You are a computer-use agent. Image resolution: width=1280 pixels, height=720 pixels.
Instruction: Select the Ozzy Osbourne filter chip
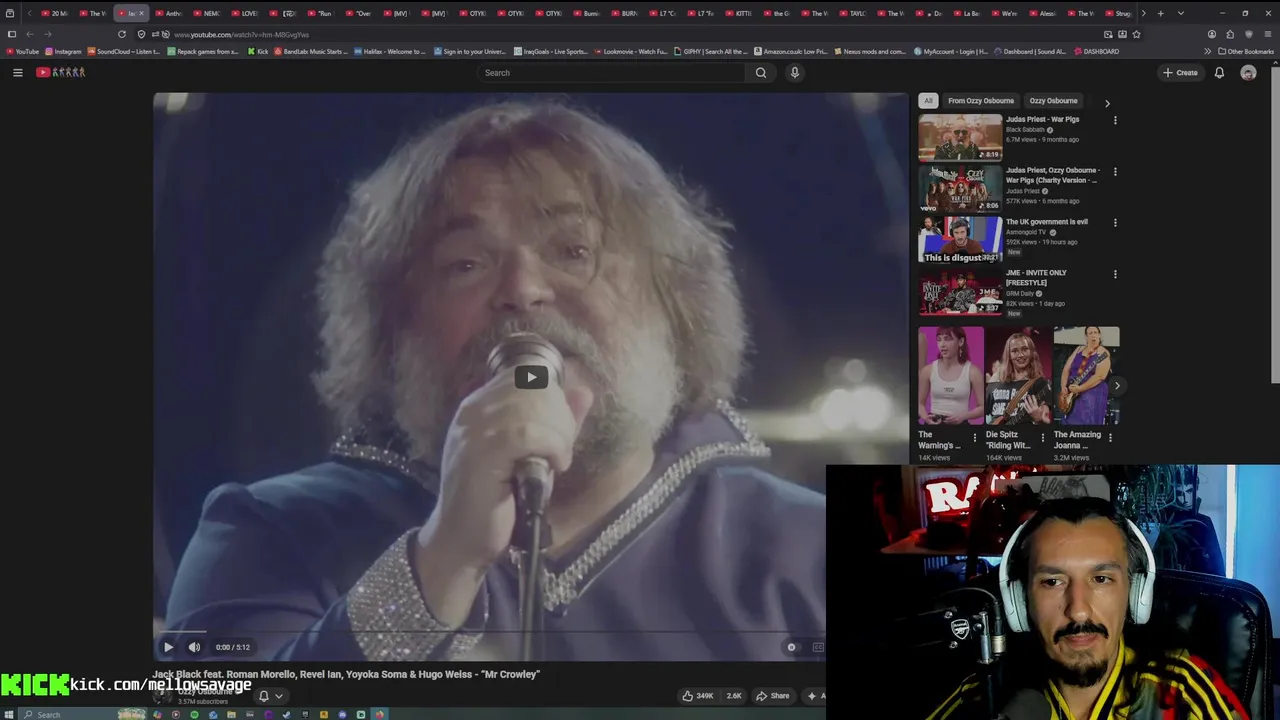[x=1053, y=101]
